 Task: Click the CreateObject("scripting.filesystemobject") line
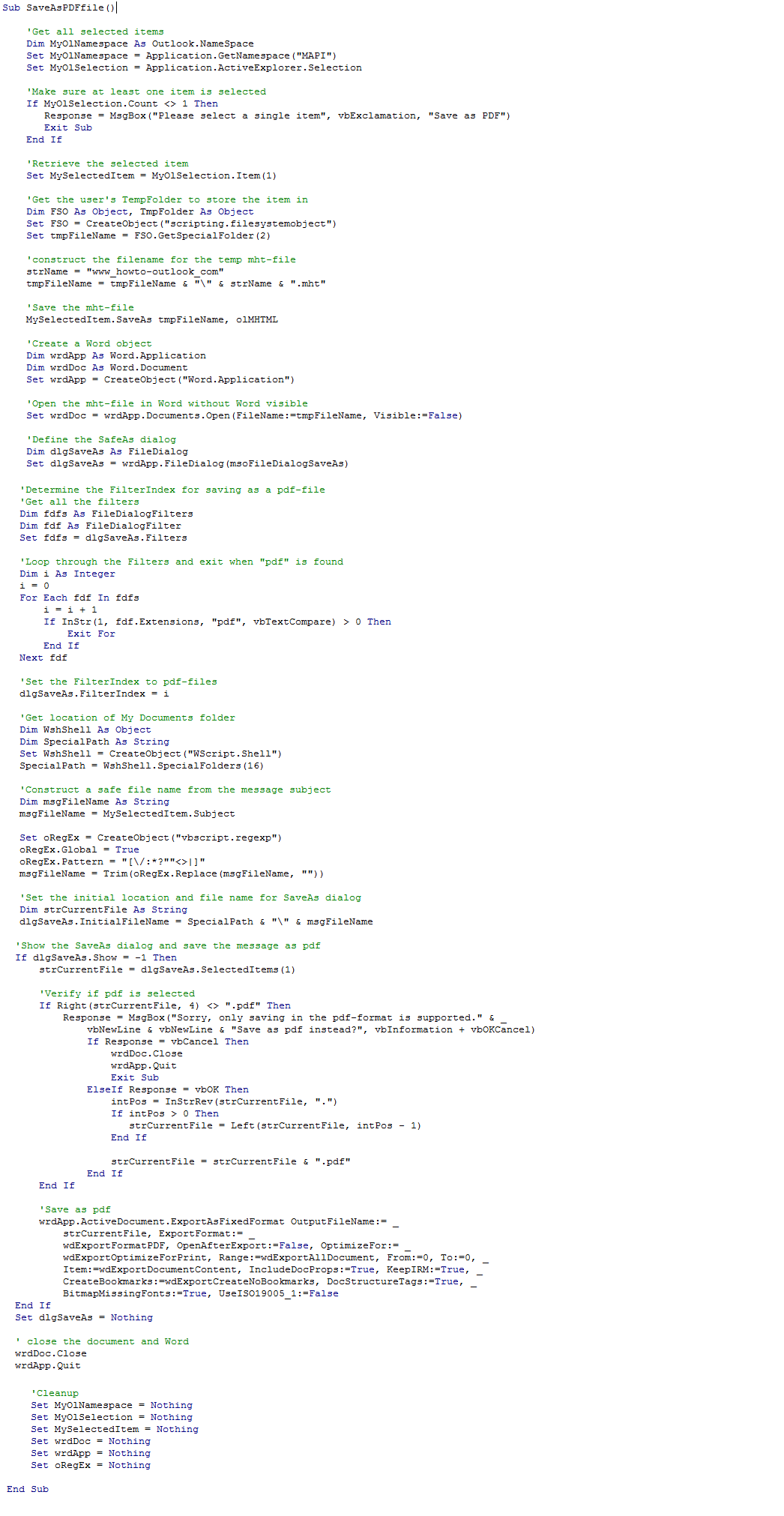[181, 223]
